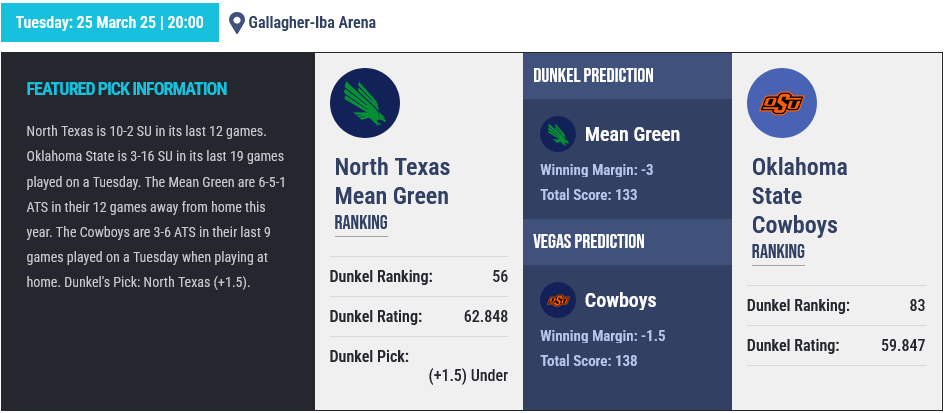The width and height of the screenshot is (946, 413).
Task: Click Oklahoma State Dunkel Ranking value 83
Action: click(917, 306)
